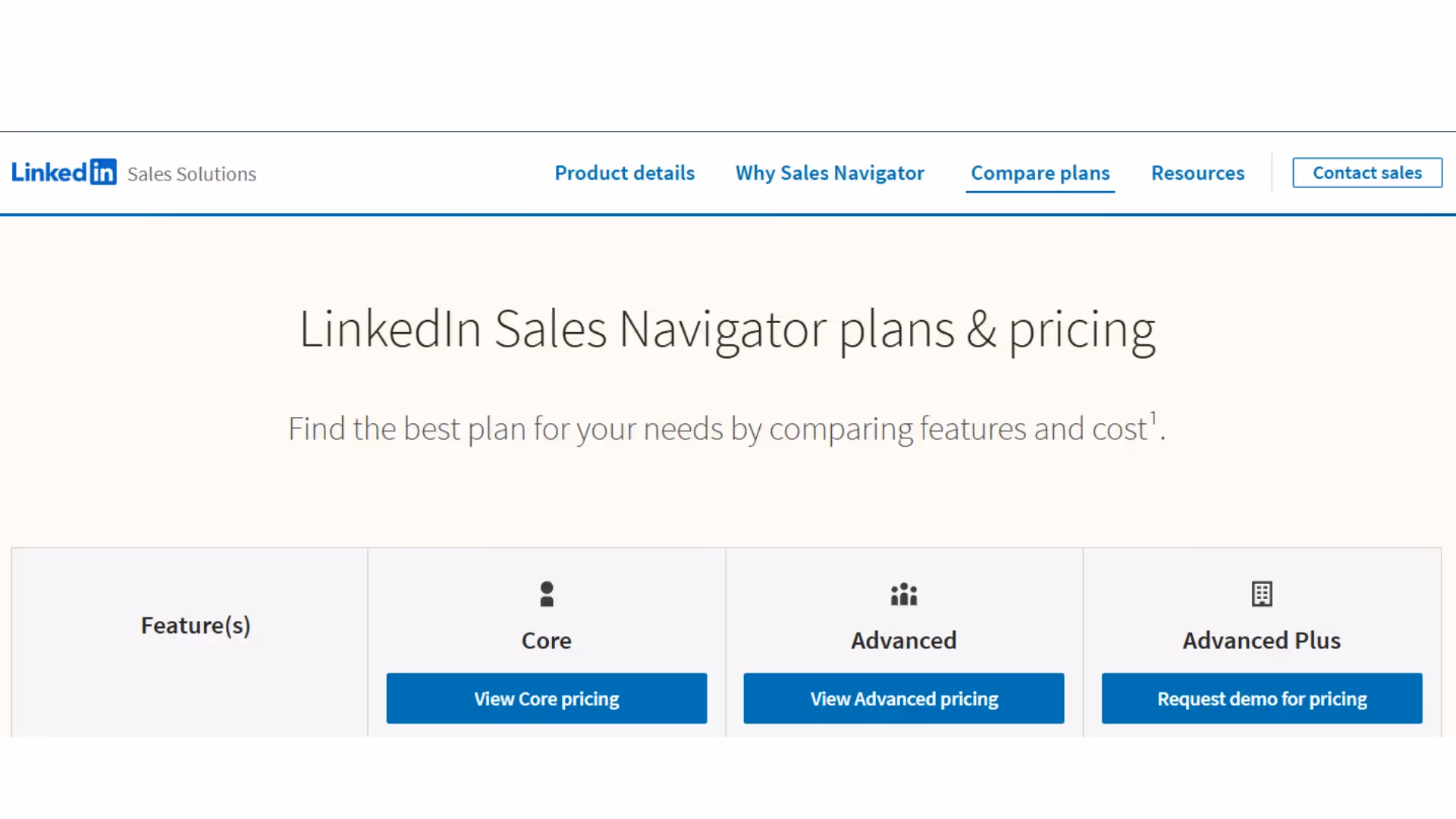
Task: Click the Advanced plan group icon
Action: 904,594
